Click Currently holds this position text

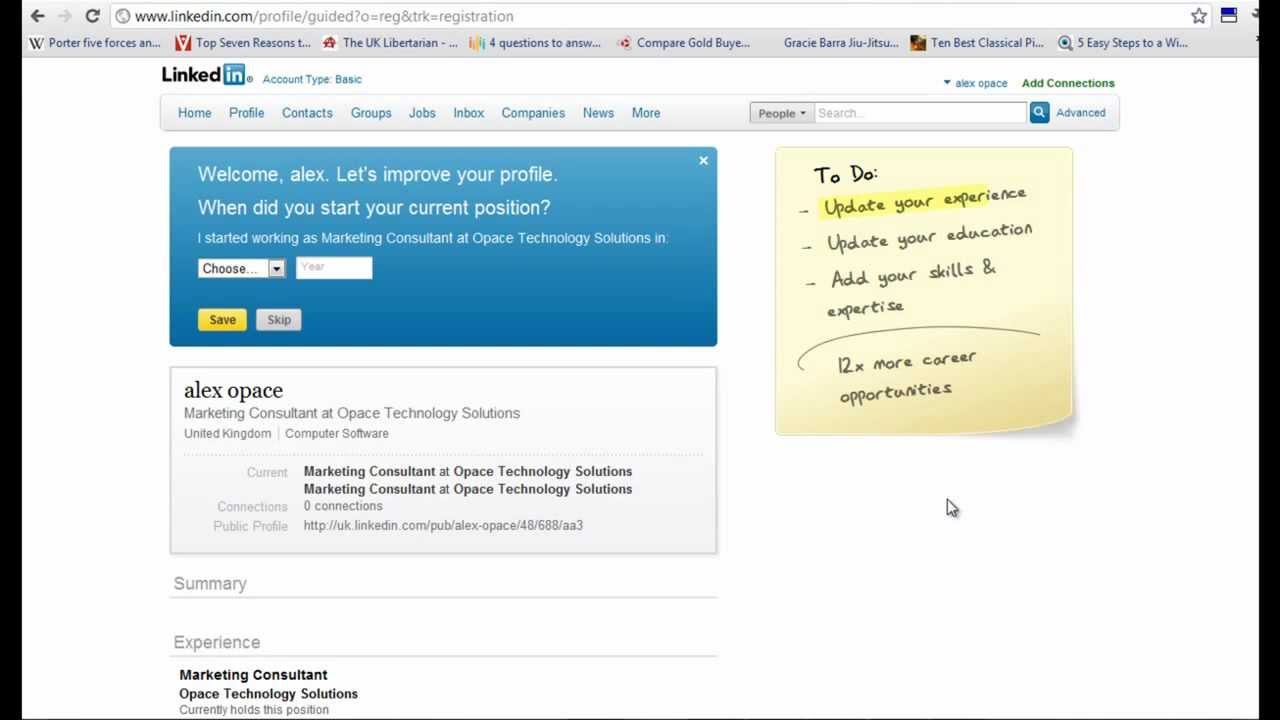254,710
